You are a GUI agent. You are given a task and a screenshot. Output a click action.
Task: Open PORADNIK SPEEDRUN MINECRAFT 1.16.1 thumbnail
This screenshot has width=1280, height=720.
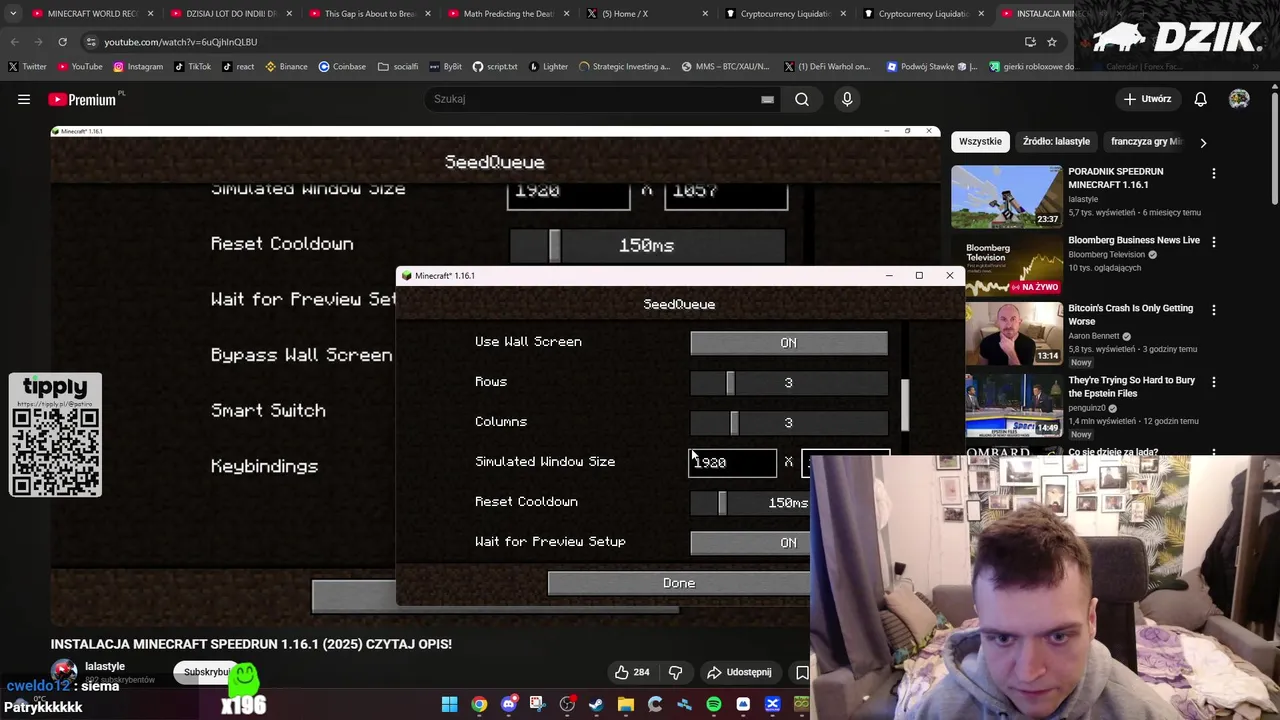1006,196
